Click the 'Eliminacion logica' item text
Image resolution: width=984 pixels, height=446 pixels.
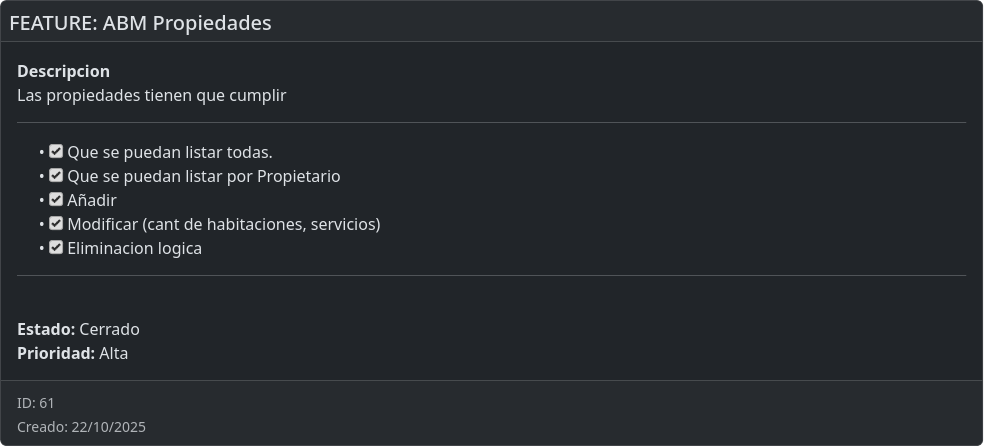tap(135, 249)
